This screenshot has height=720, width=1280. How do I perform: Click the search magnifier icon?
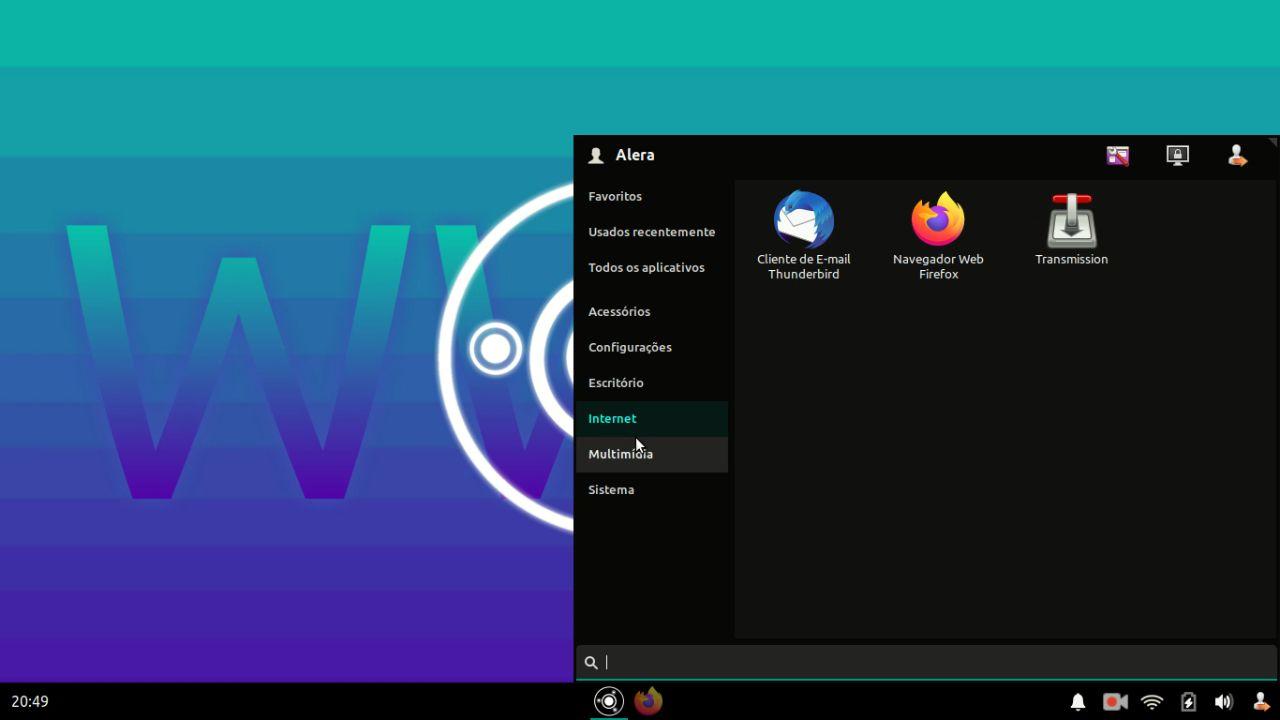591,662
